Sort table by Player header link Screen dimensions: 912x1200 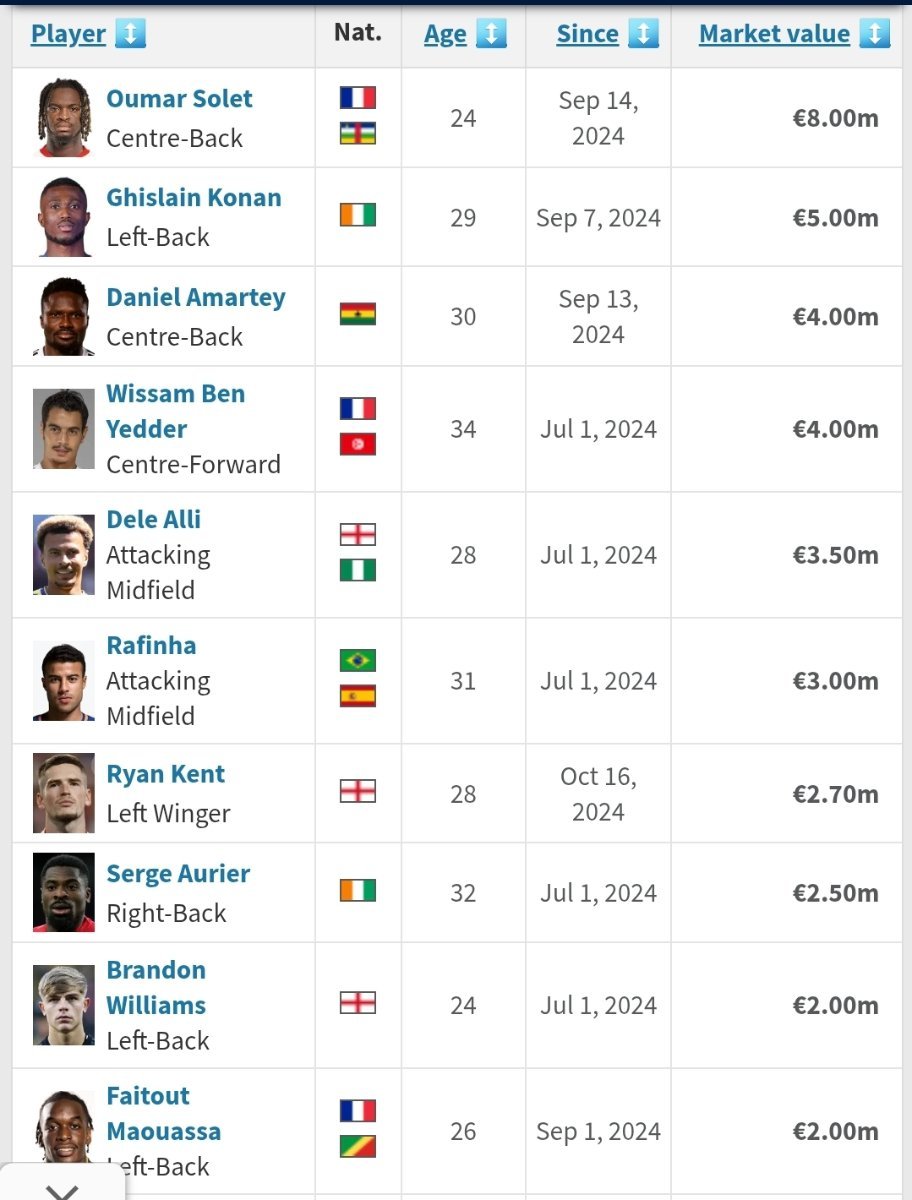coord(68,34)
